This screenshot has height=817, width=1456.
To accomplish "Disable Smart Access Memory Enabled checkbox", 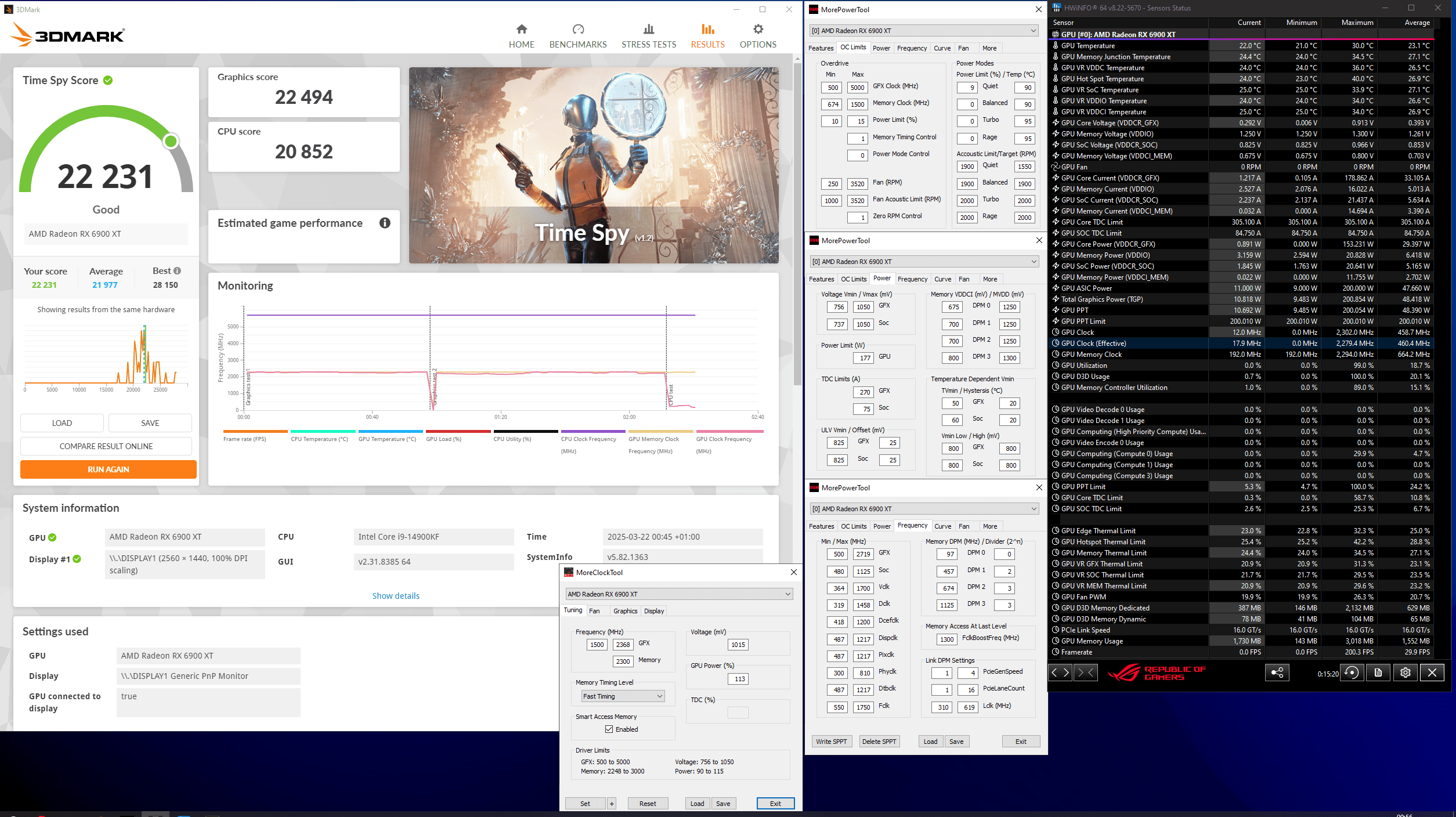I will (x=609, y=729).
